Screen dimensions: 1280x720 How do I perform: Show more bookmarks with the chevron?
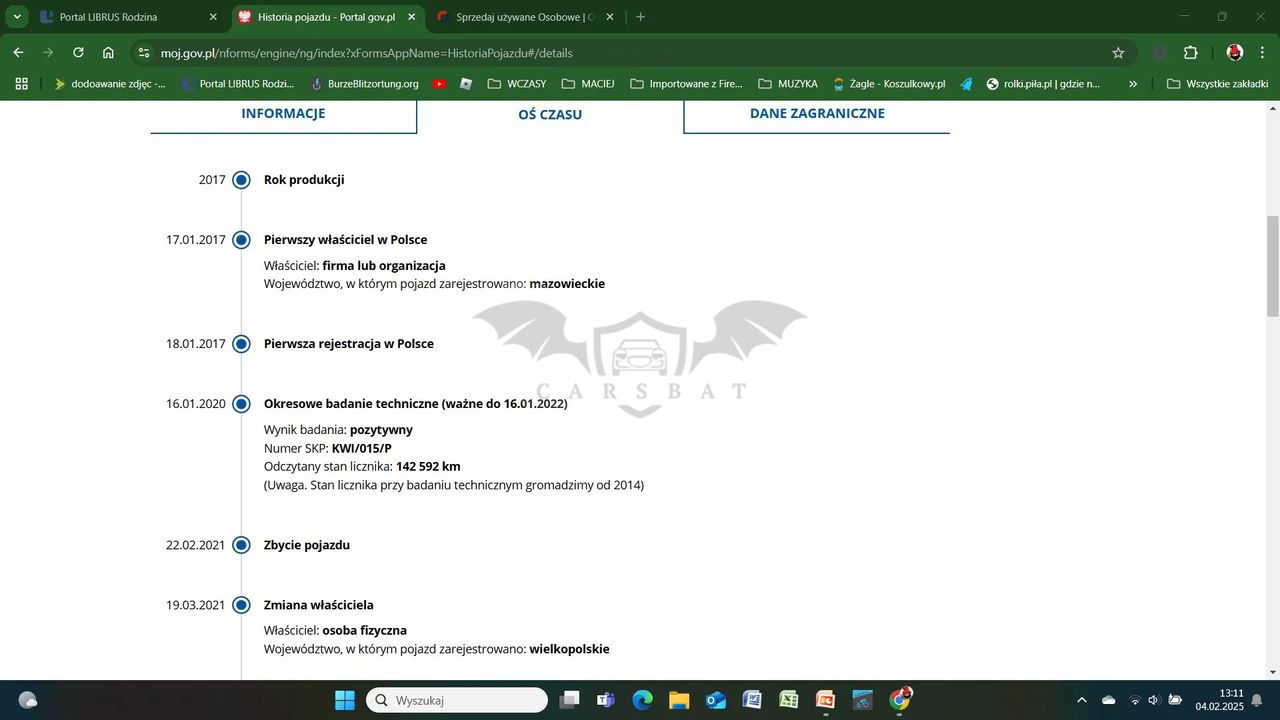click(x=1133, y=84)
